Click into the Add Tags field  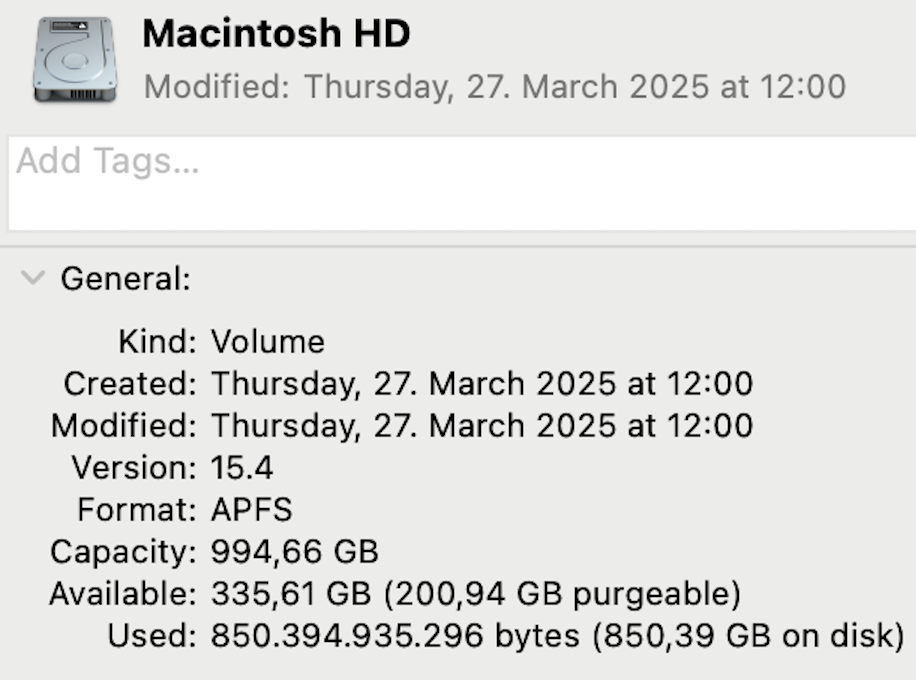click(460, 182)
